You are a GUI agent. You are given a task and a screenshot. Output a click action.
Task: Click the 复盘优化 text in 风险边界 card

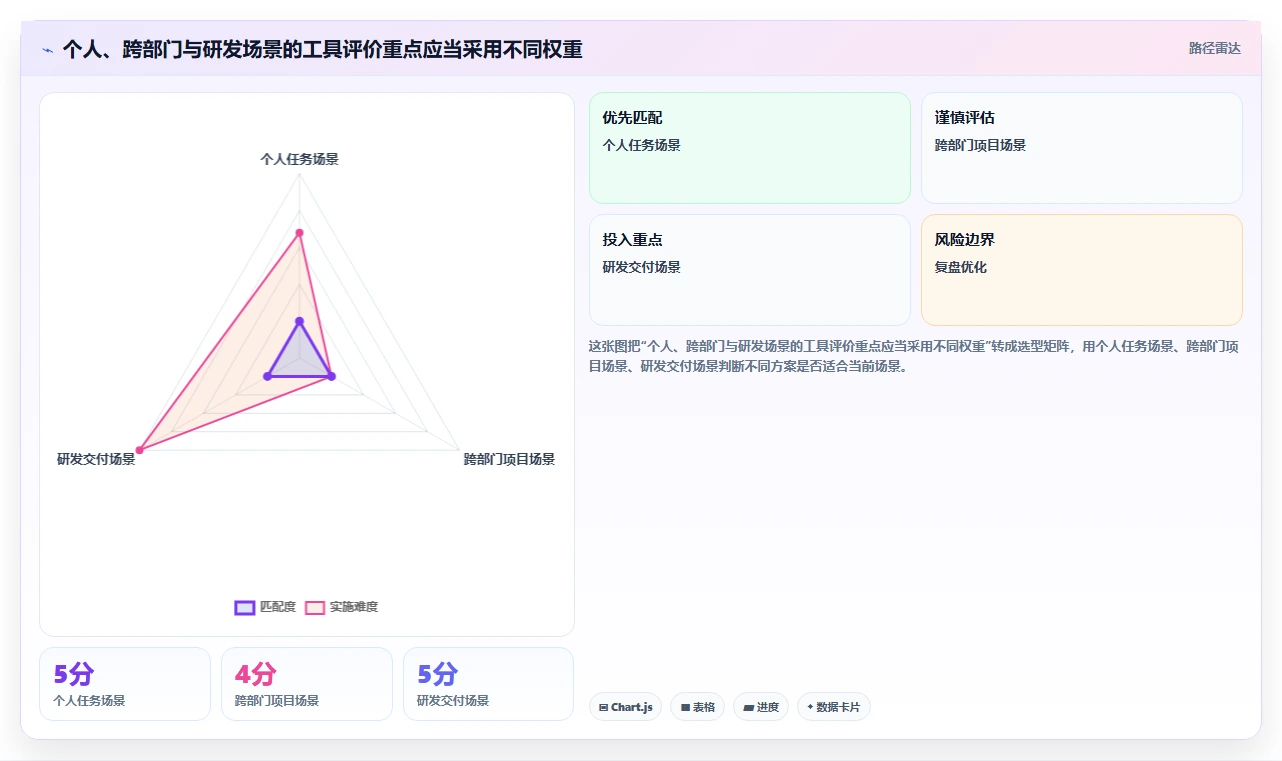pos(961,267)
